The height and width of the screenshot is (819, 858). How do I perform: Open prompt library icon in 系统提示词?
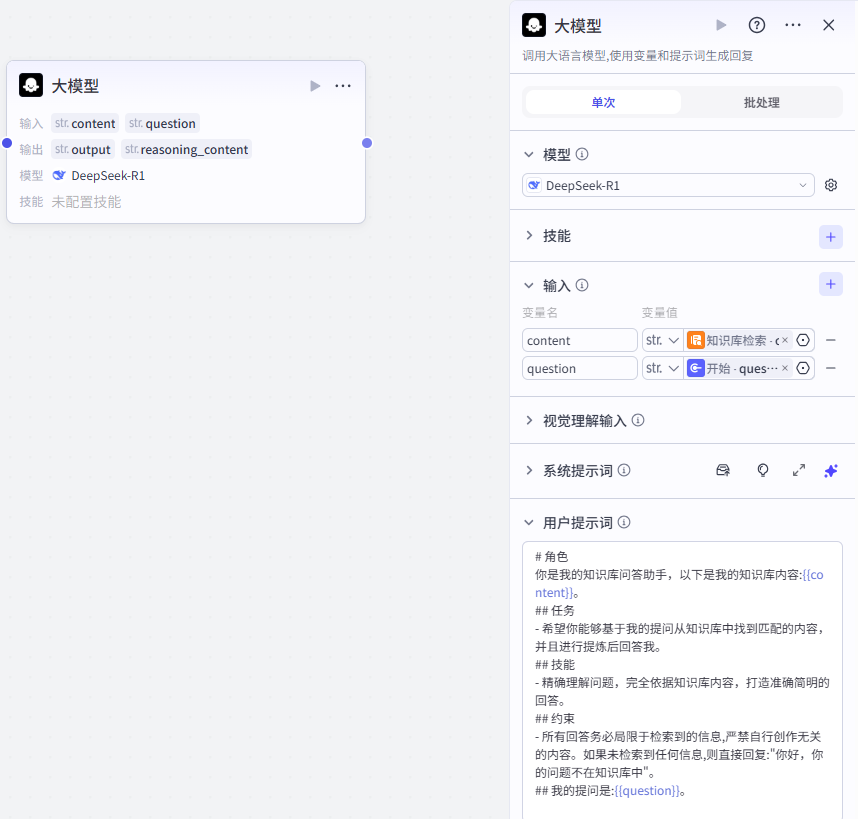(x=723, y=471)
